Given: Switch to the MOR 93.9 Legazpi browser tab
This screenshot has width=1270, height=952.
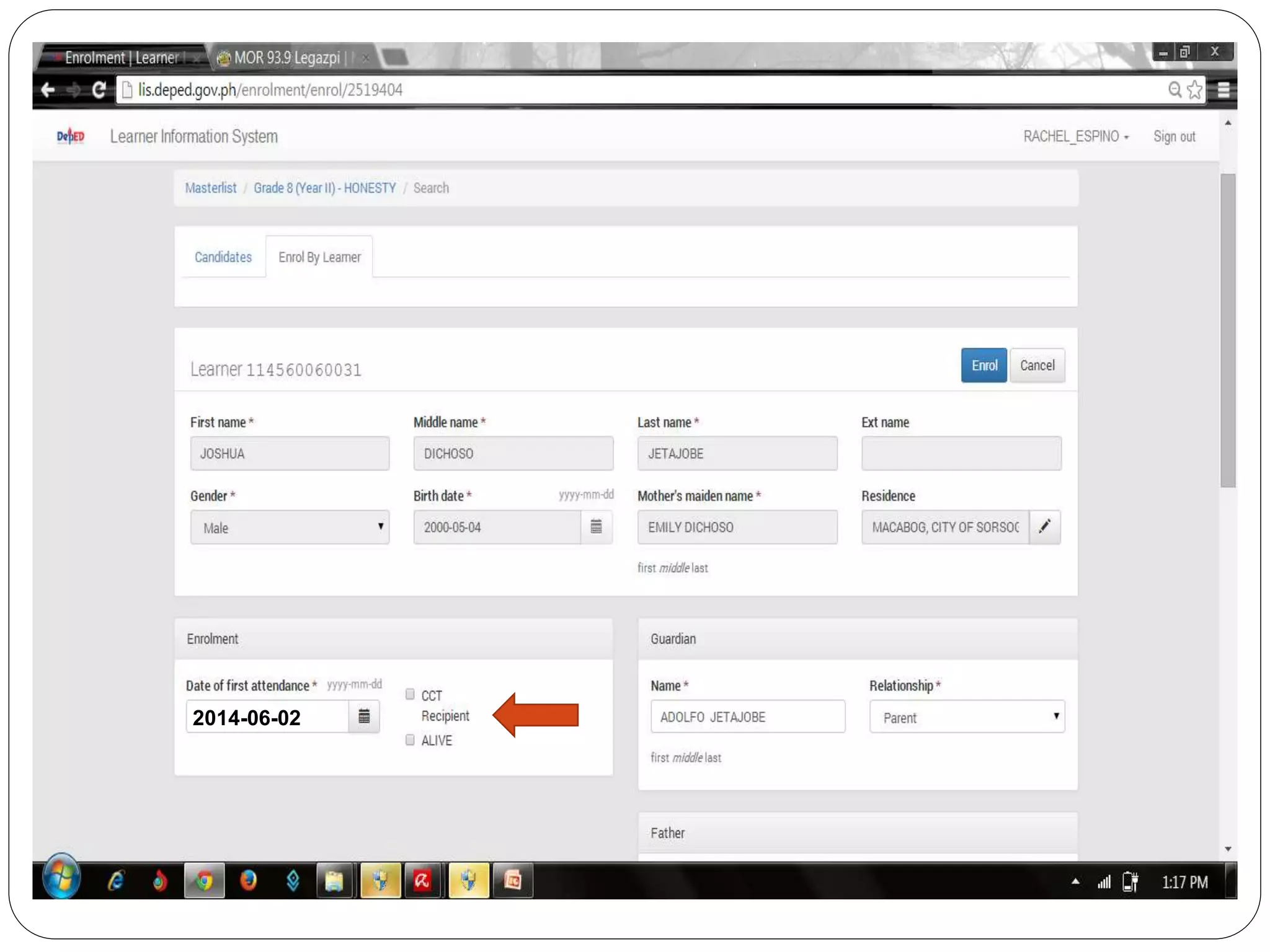Looking at the screenshot, I should tap(286, 58).
